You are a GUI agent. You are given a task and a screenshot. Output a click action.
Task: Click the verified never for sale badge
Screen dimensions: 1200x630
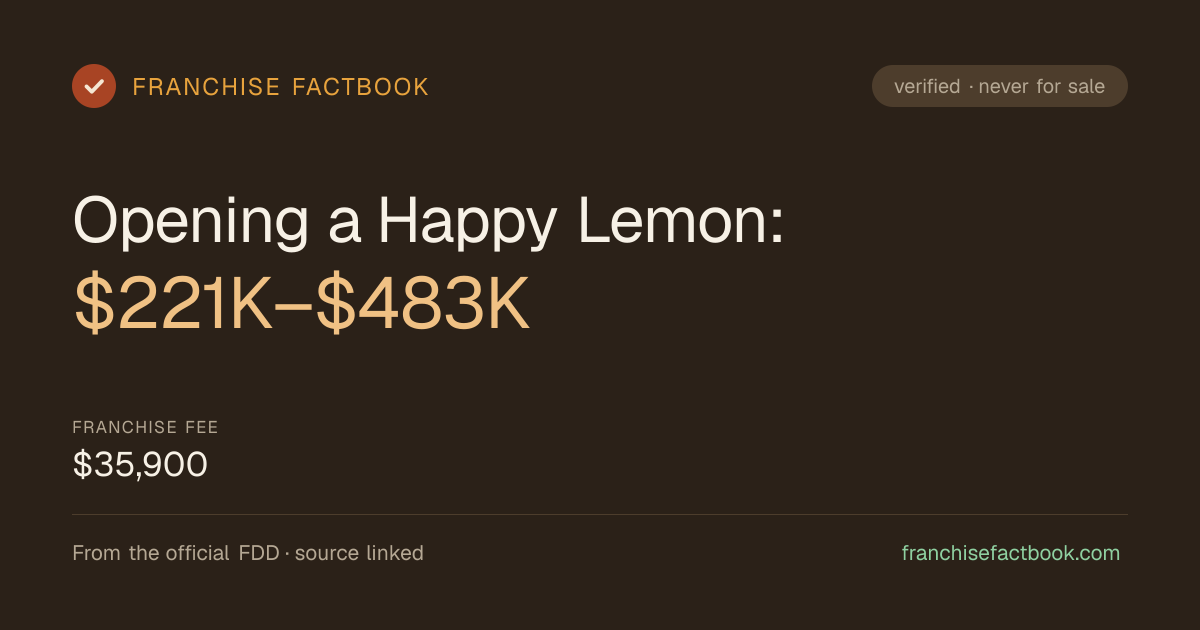tap(1000, 86)
